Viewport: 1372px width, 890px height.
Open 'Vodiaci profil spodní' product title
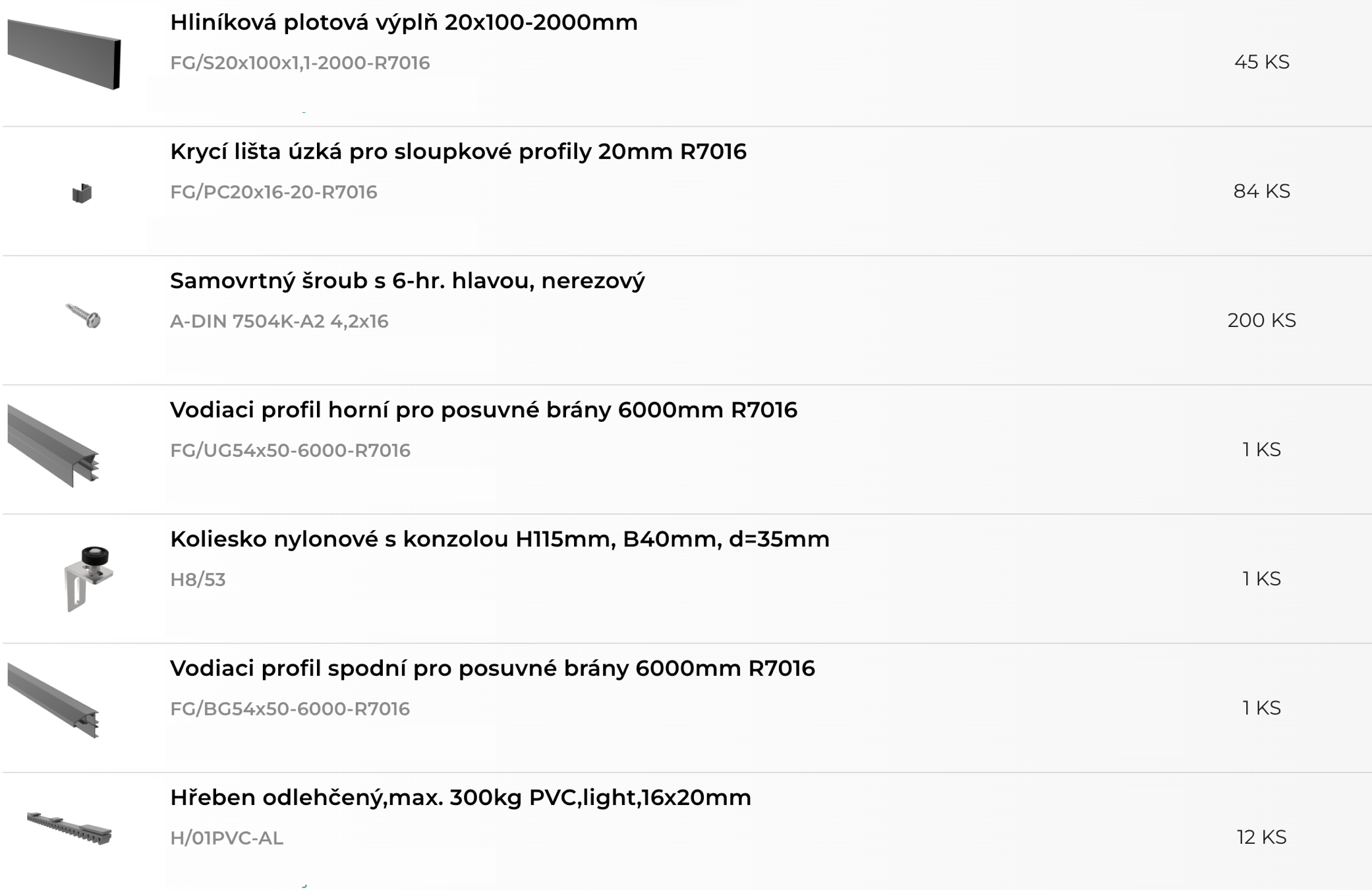point(492,668)
